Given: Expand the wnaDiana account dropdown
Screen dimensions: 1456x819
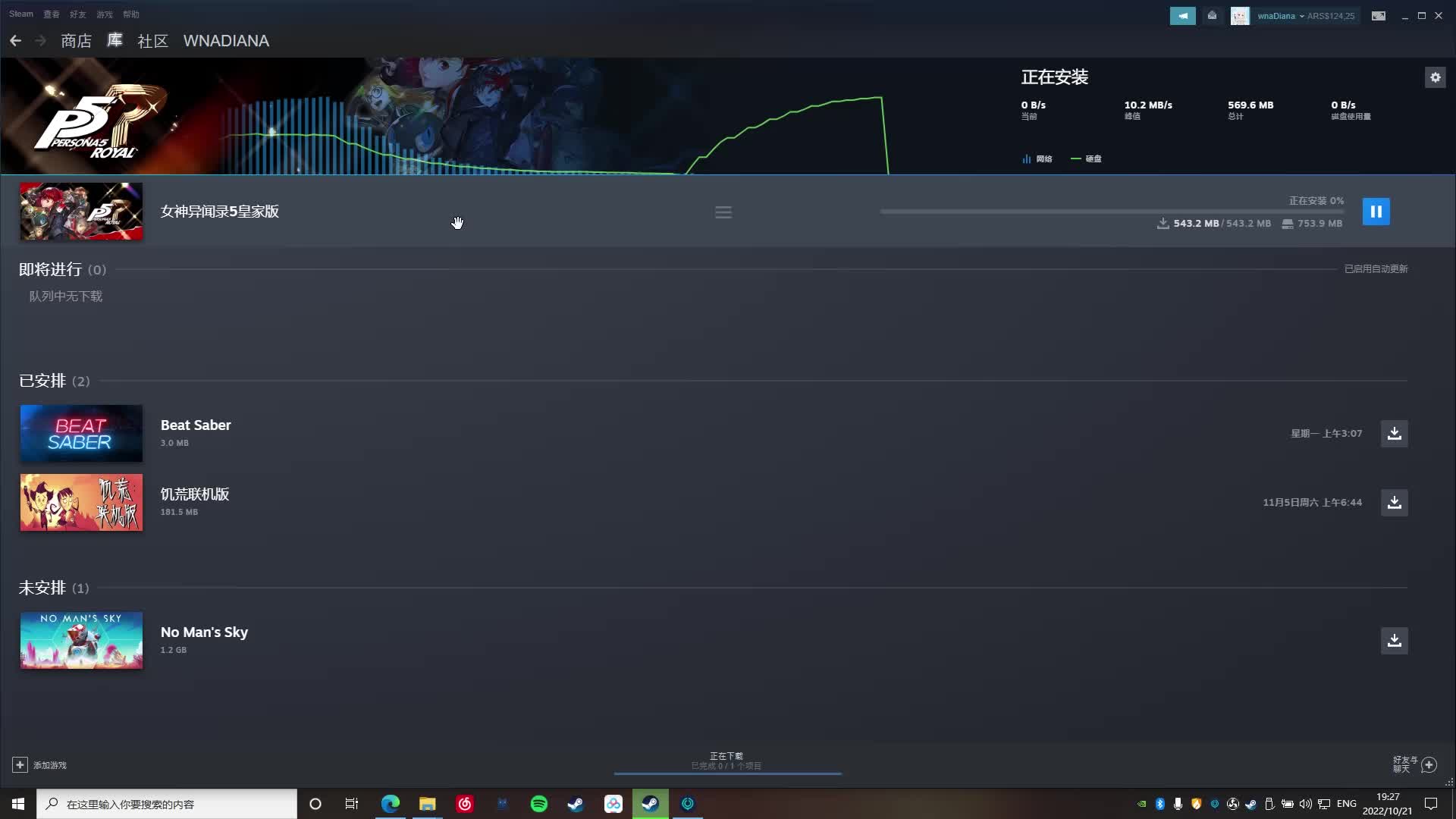Looking at the screenshot, I should (1301, 16).
